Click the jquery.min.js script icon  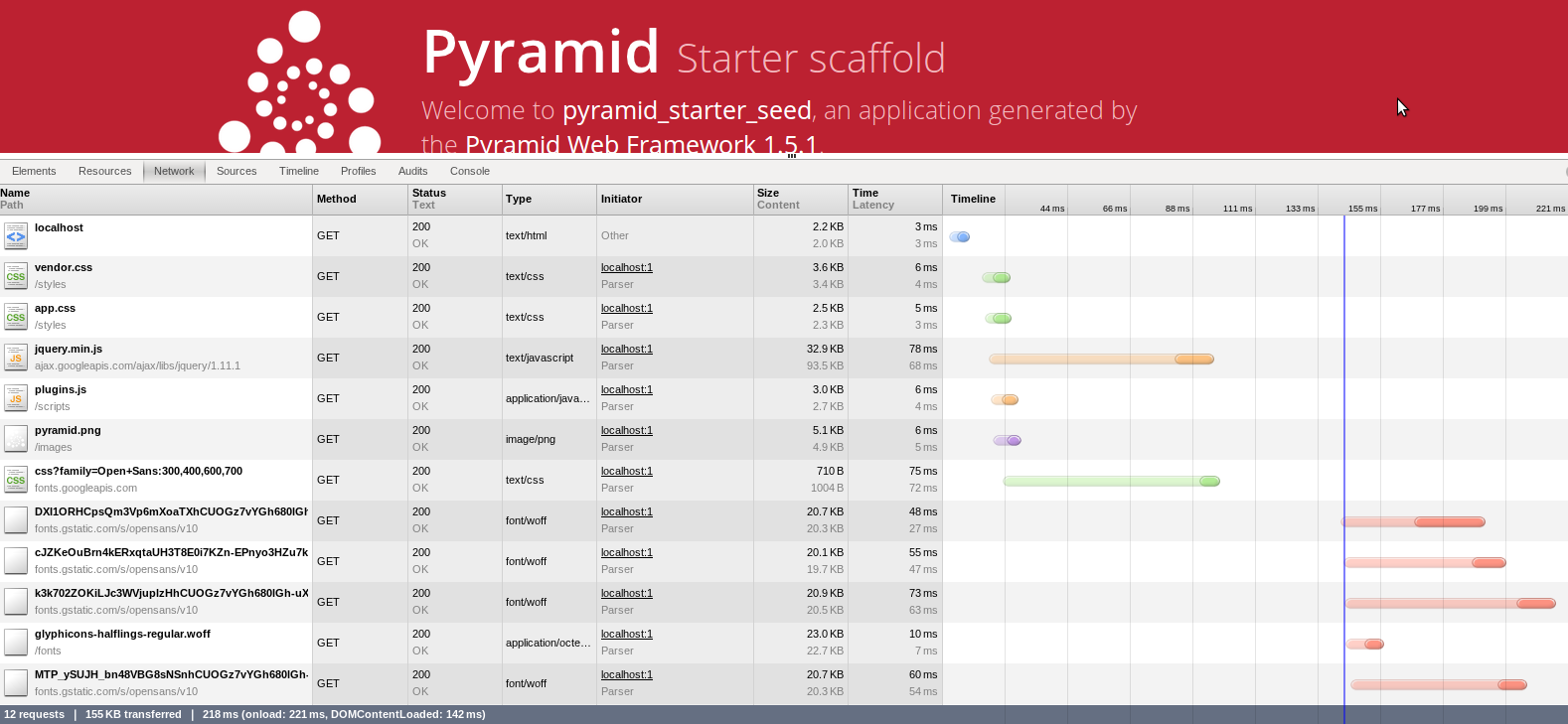click(x=16, y=358)
